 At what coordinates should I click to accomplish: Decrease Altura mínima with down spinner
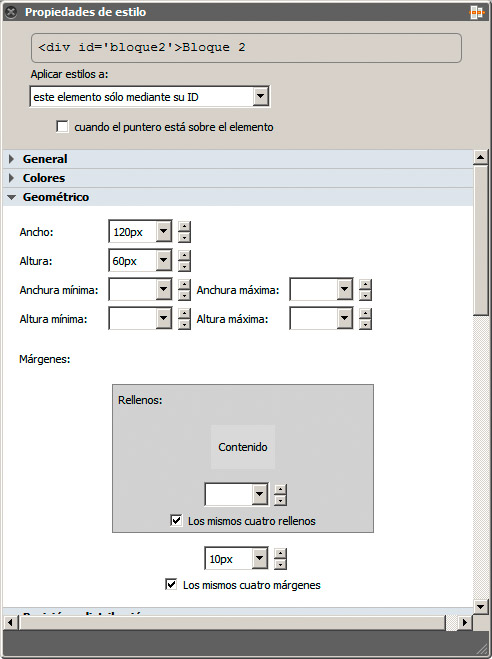coord(184,324)
